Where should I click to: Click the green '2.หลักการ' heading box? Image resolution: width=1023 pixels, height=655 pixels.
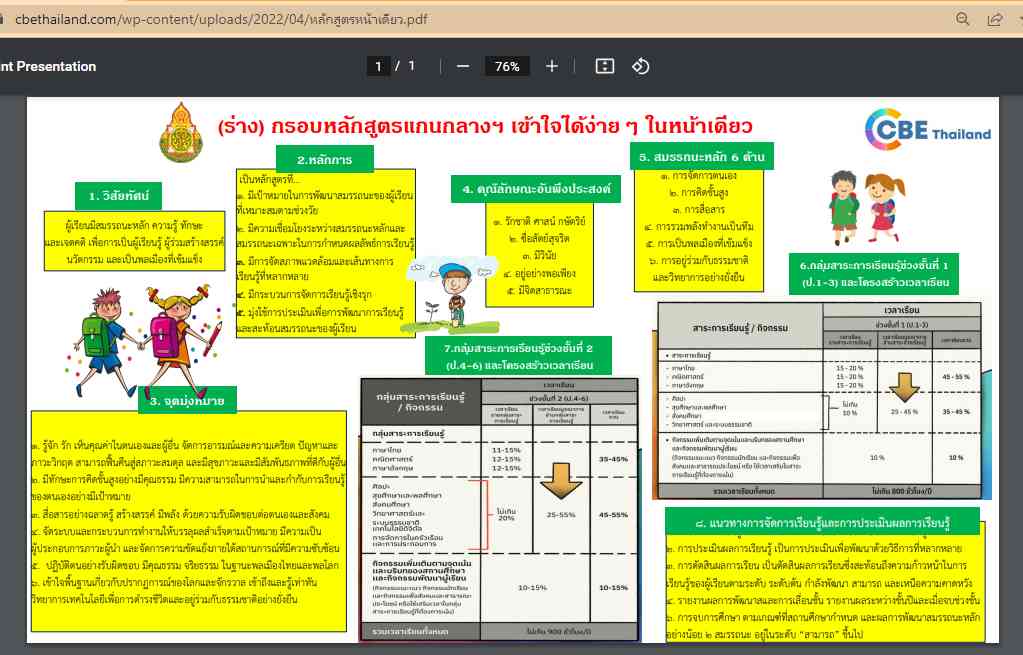coord(322,160)
